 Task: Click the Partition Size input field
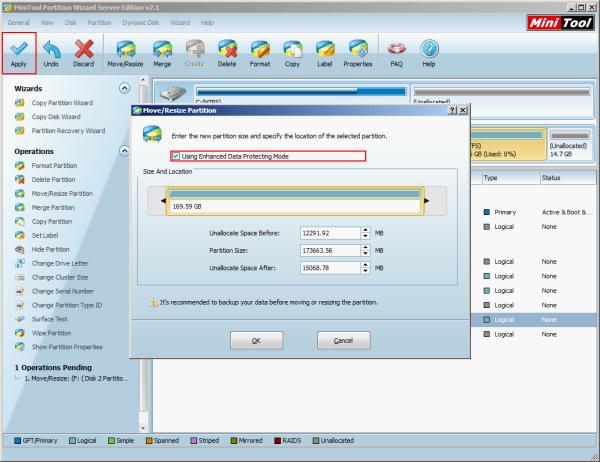pos(330,251)
